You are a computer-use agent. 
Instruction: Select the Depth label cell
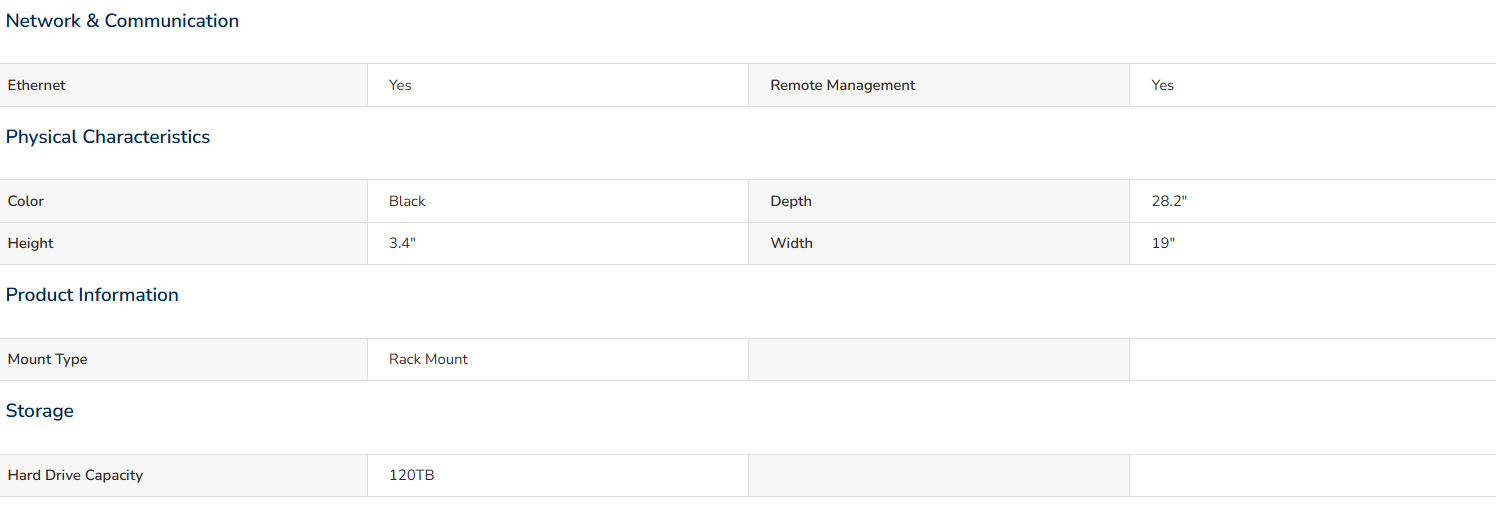[939, 201]
